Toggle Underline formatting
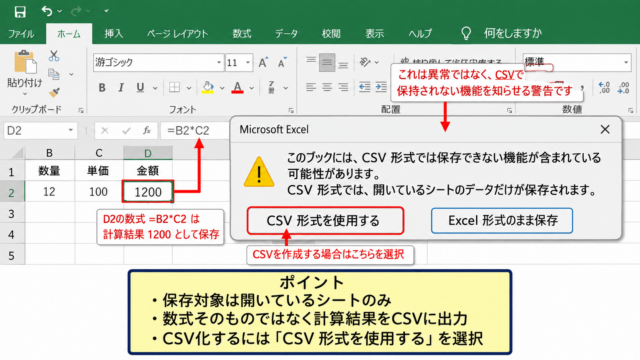This screenshot has width=640, height=360. pos(140,87)
